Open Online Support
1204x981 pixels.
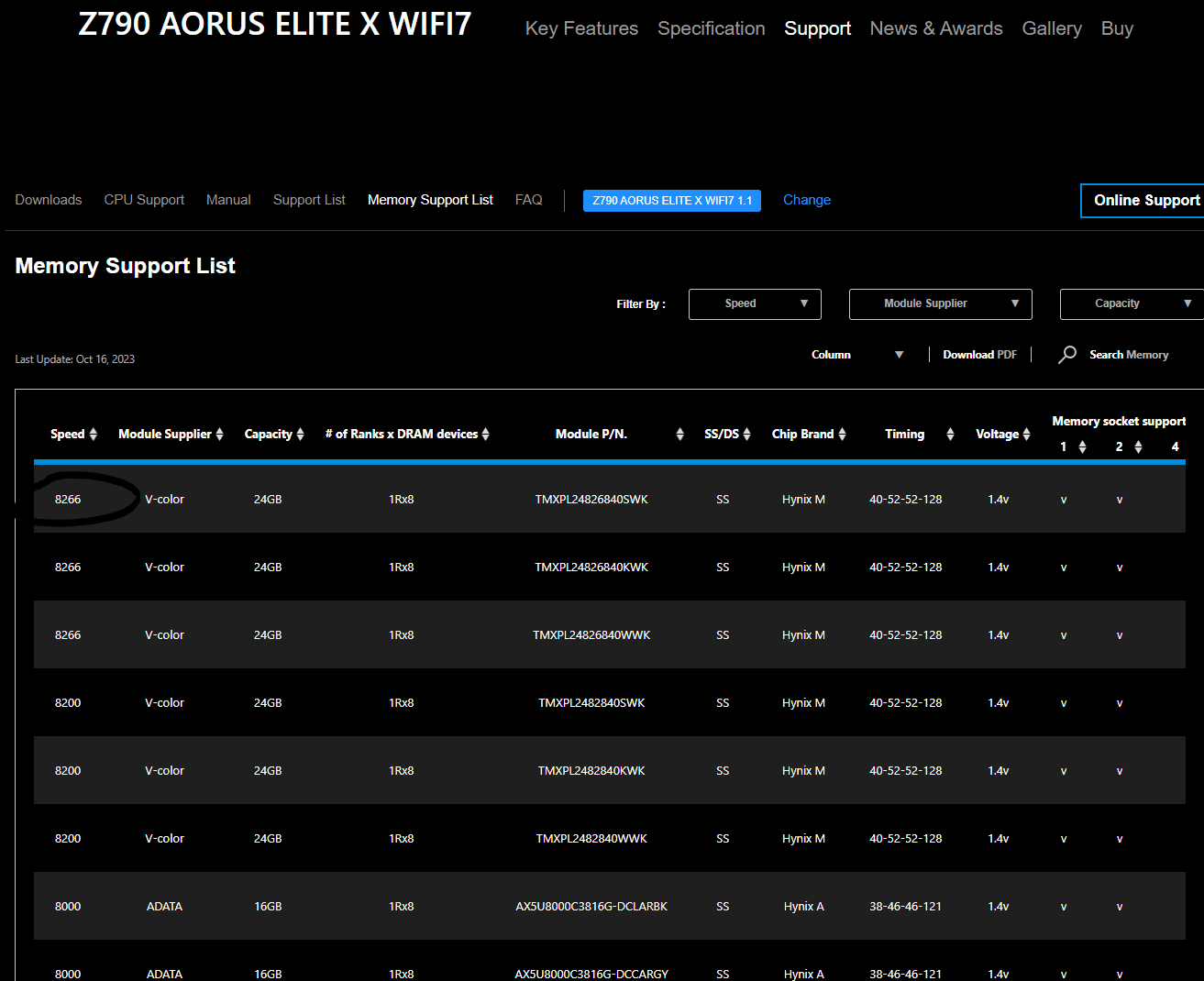pos(1143,201)
